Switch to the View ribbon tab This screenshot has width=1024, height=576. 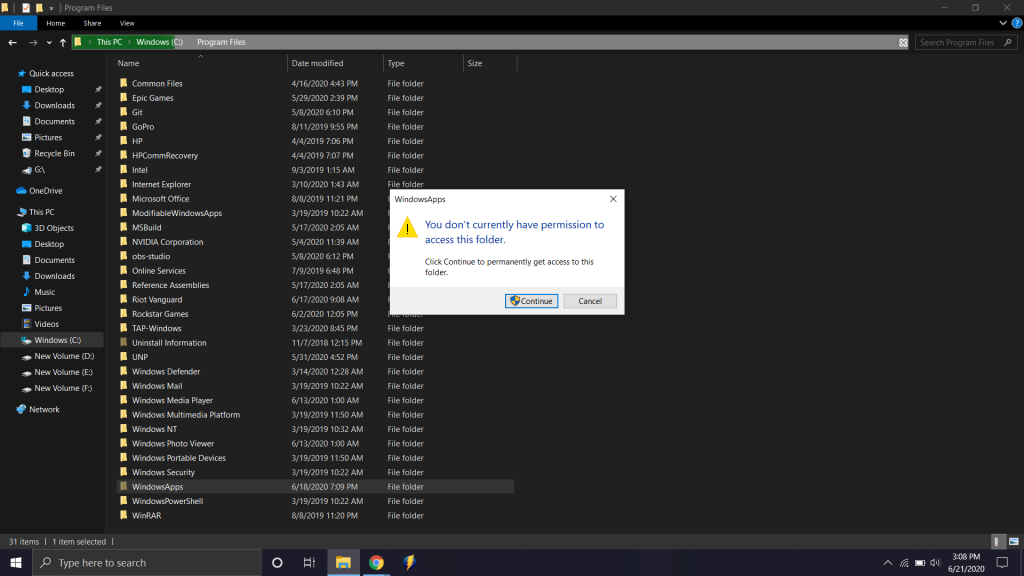click(x=127, y=23)
